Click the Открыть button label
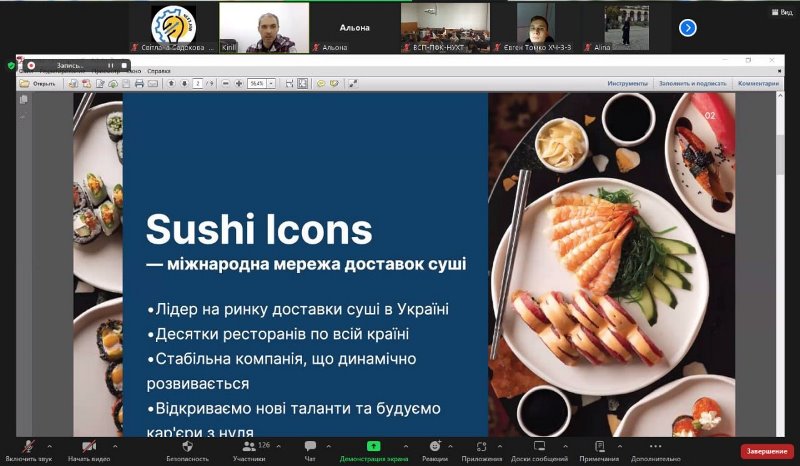Image resolution: width=800 pixels, height=466 pixels. point(44,84)
